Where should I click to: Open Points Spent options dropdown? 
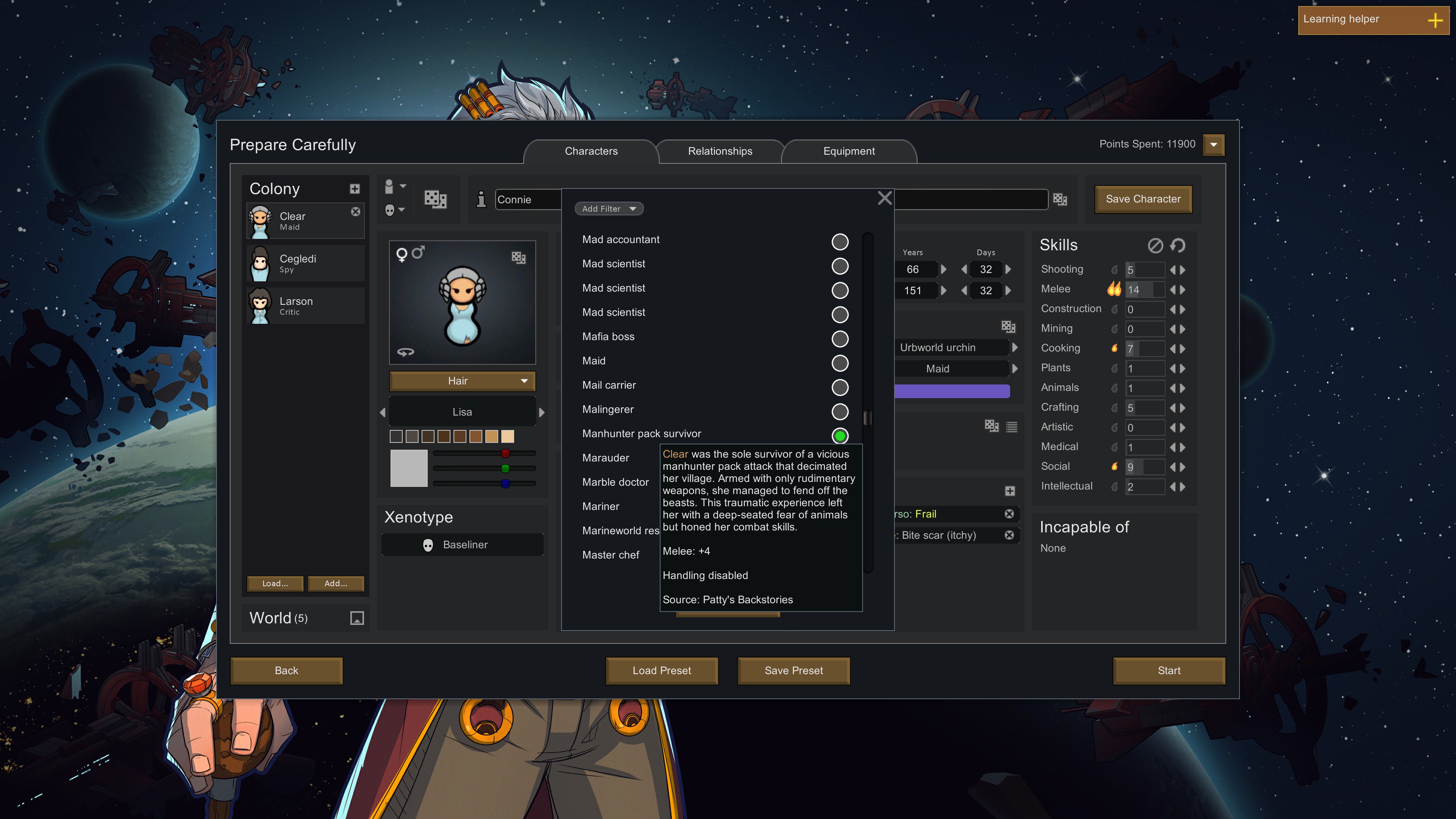[x=1213, y=145]
